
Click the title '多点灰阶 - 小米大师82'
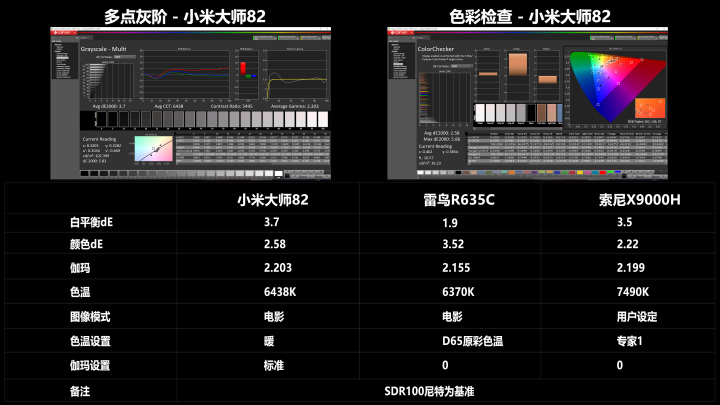click(185, 17)
